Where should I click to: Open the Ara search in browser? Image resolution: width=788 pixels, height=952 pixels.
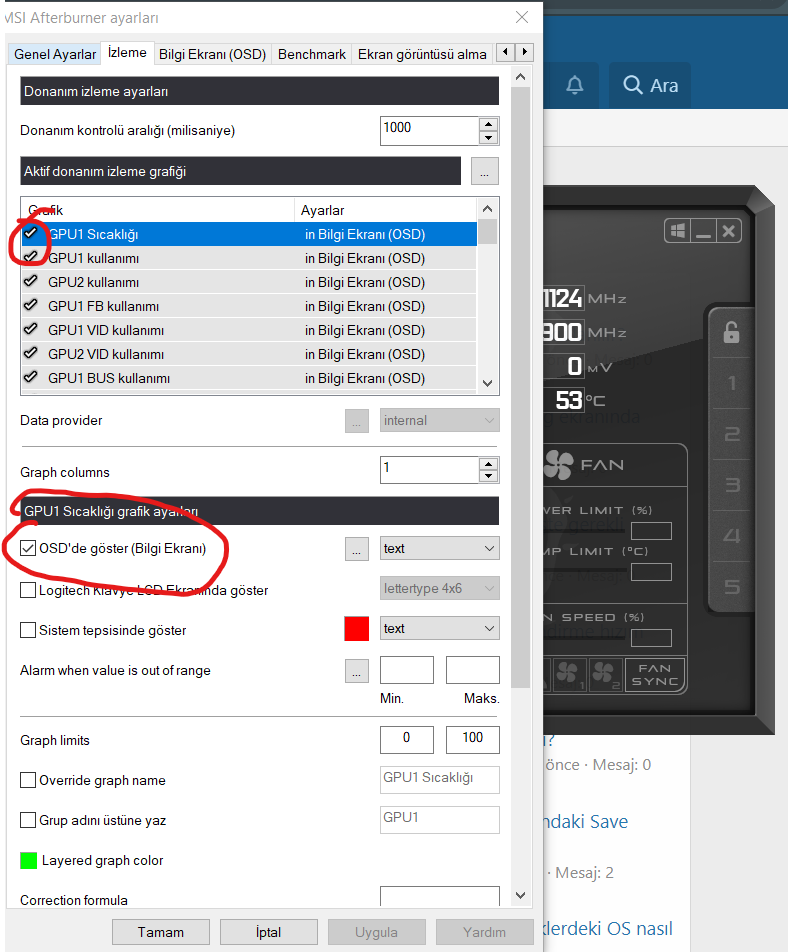click(x=650, y=85)
